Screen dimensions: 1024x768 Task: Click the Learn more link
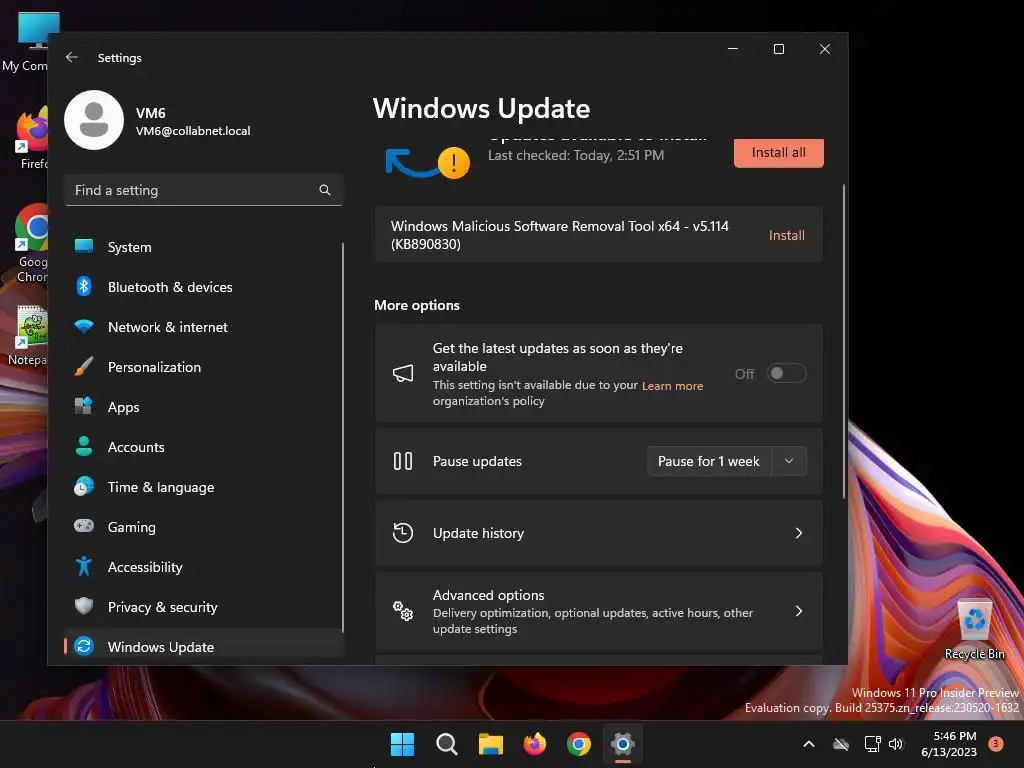672,385
